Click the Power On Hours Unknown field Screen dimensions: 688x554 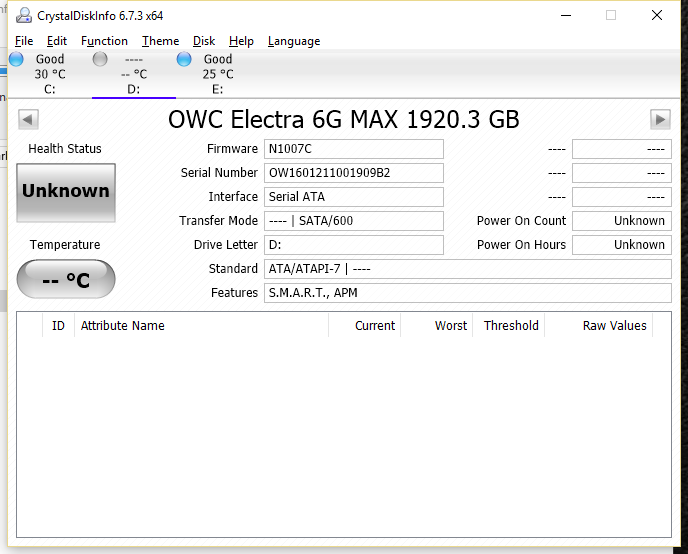(622, 245)
